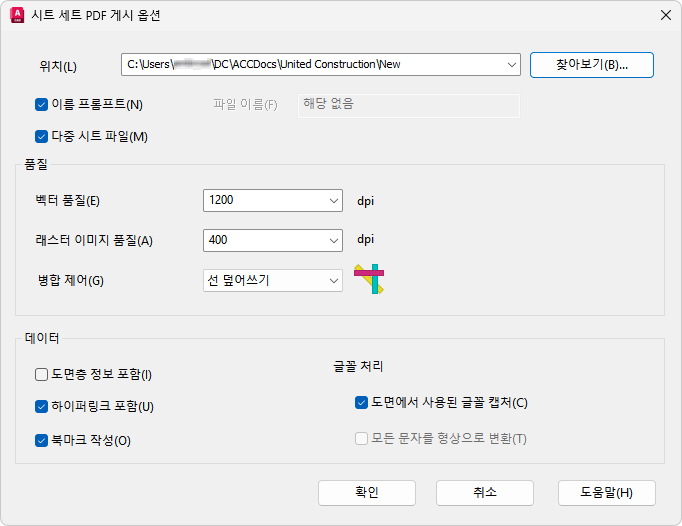Toggle the 이름 프롬프트(N) checkbox
This screenshot has width=682, height=526.
41,104
